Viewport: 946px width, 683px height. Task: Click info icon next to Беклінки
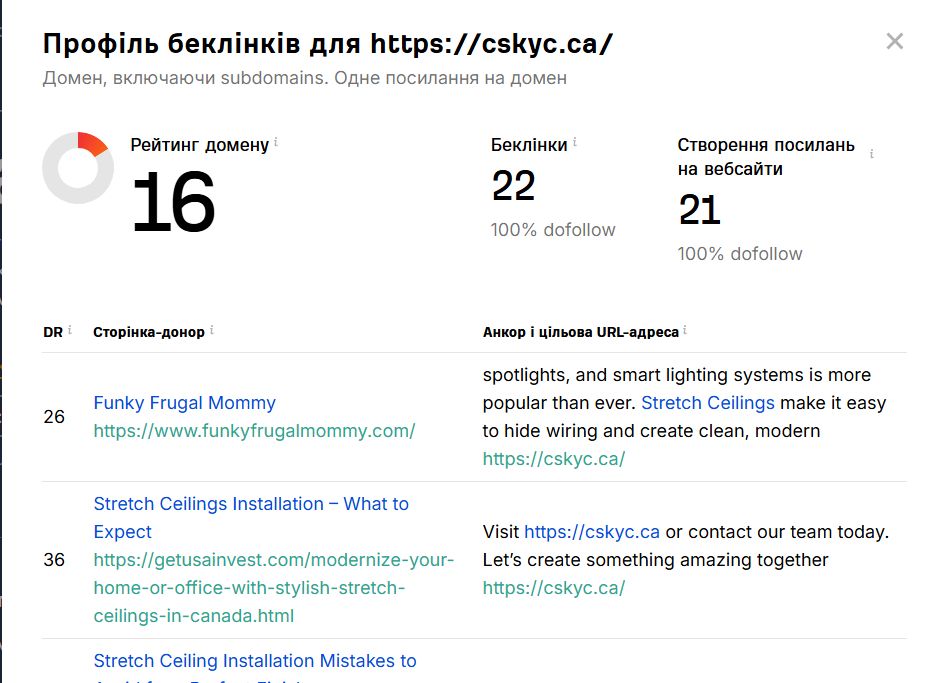574,142
